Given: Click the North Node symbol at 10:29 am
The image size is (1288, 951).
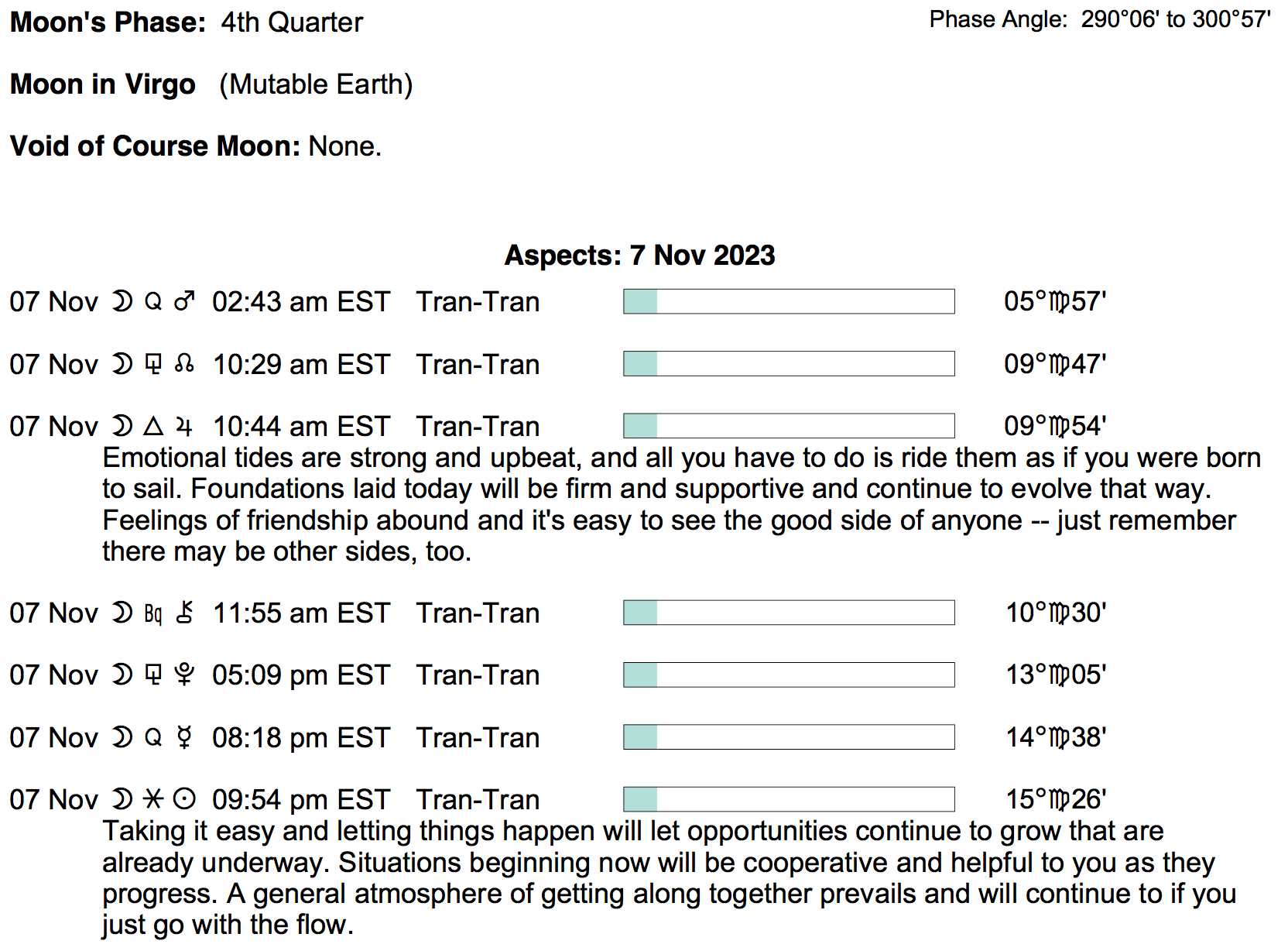Looking at the screenshot, I should click(x=184, y=364).
